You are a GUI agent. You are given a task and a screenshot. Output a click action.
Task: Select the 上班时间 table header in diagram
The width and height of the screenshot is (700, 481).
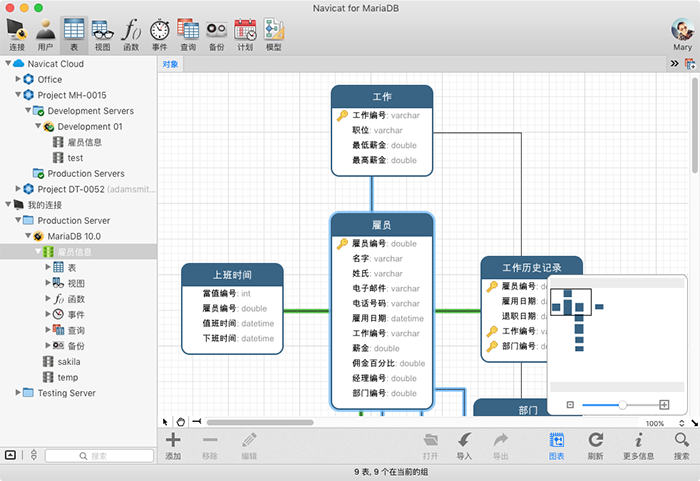[x=232, y=275]
